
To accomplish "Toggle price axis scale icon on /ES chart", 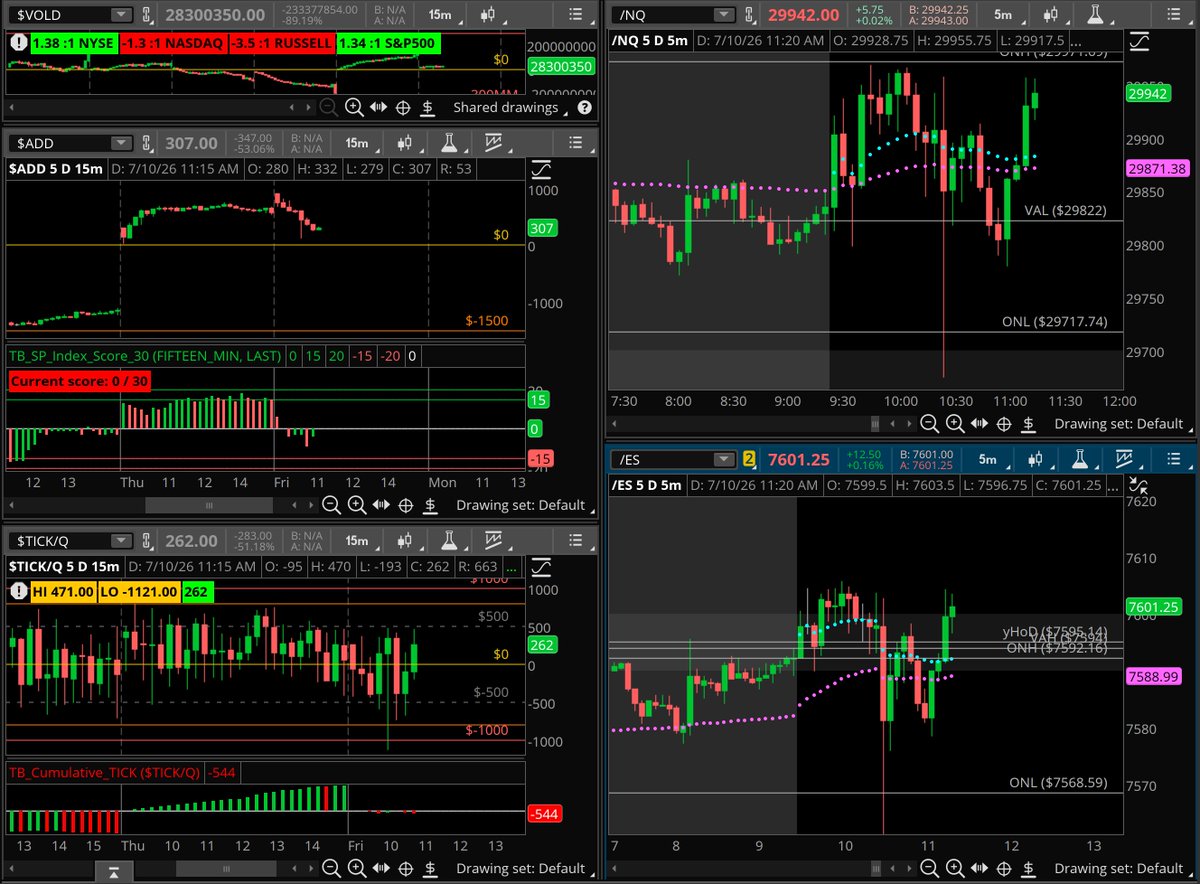I will 1139,486.
